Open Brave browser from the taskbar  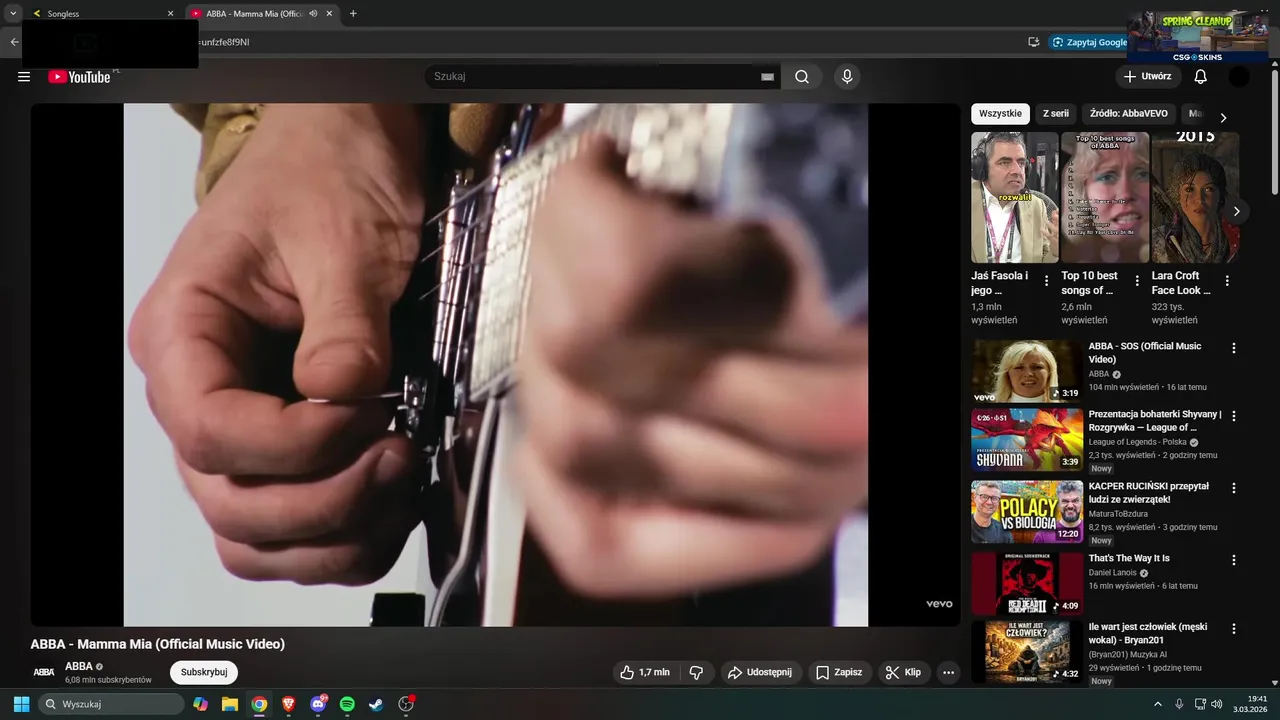tap(289, 704)
